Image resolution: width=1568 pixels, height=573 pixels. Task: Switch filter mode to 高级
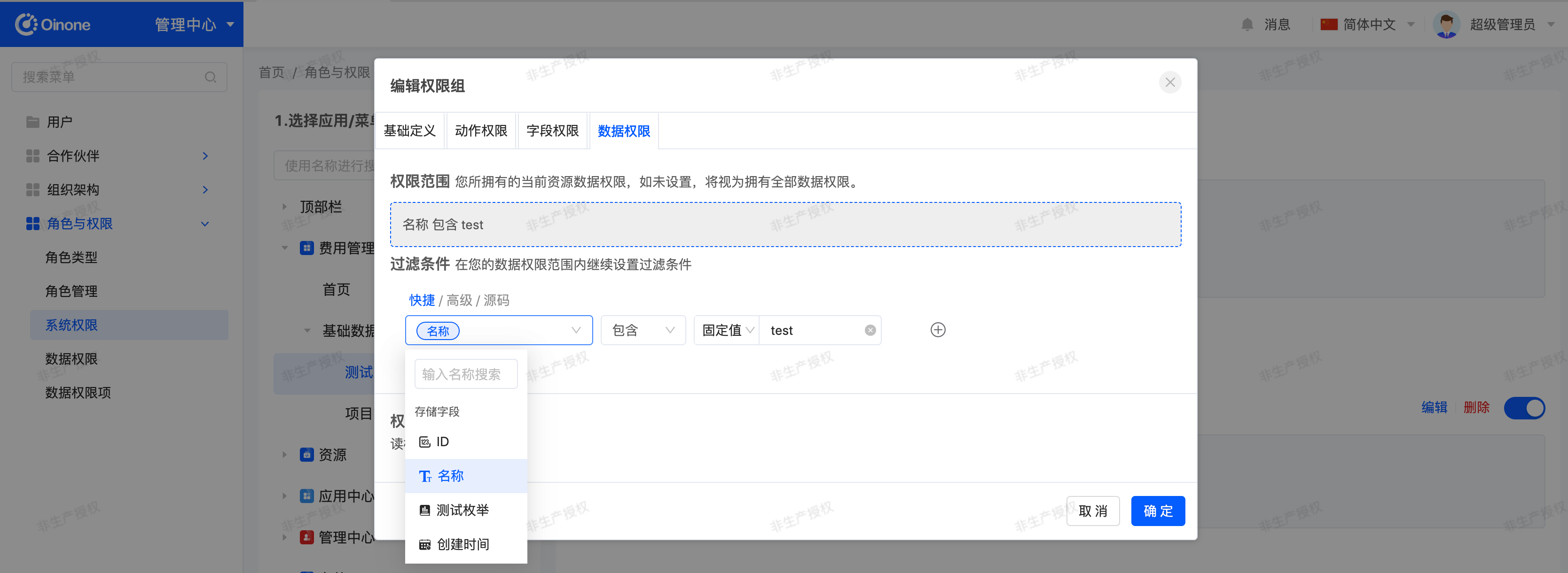(459, 300)
